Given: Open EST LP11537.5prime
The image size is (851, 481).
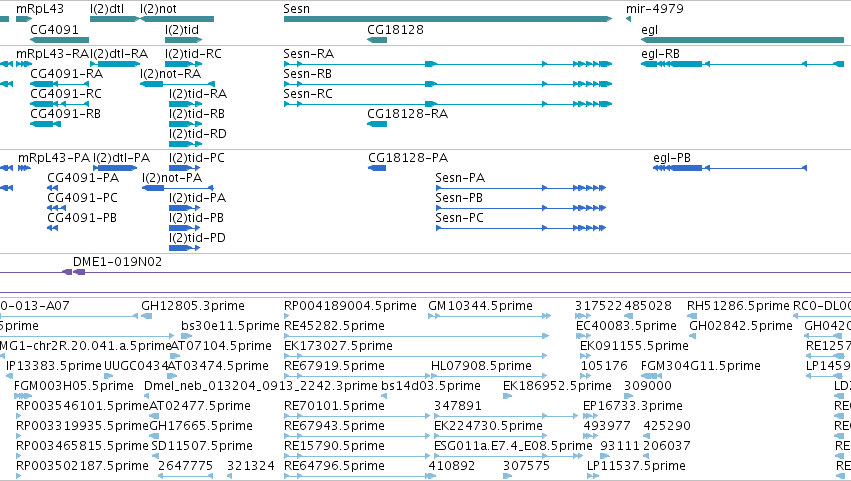Looking at the screenshot, I should coord(636,466).
